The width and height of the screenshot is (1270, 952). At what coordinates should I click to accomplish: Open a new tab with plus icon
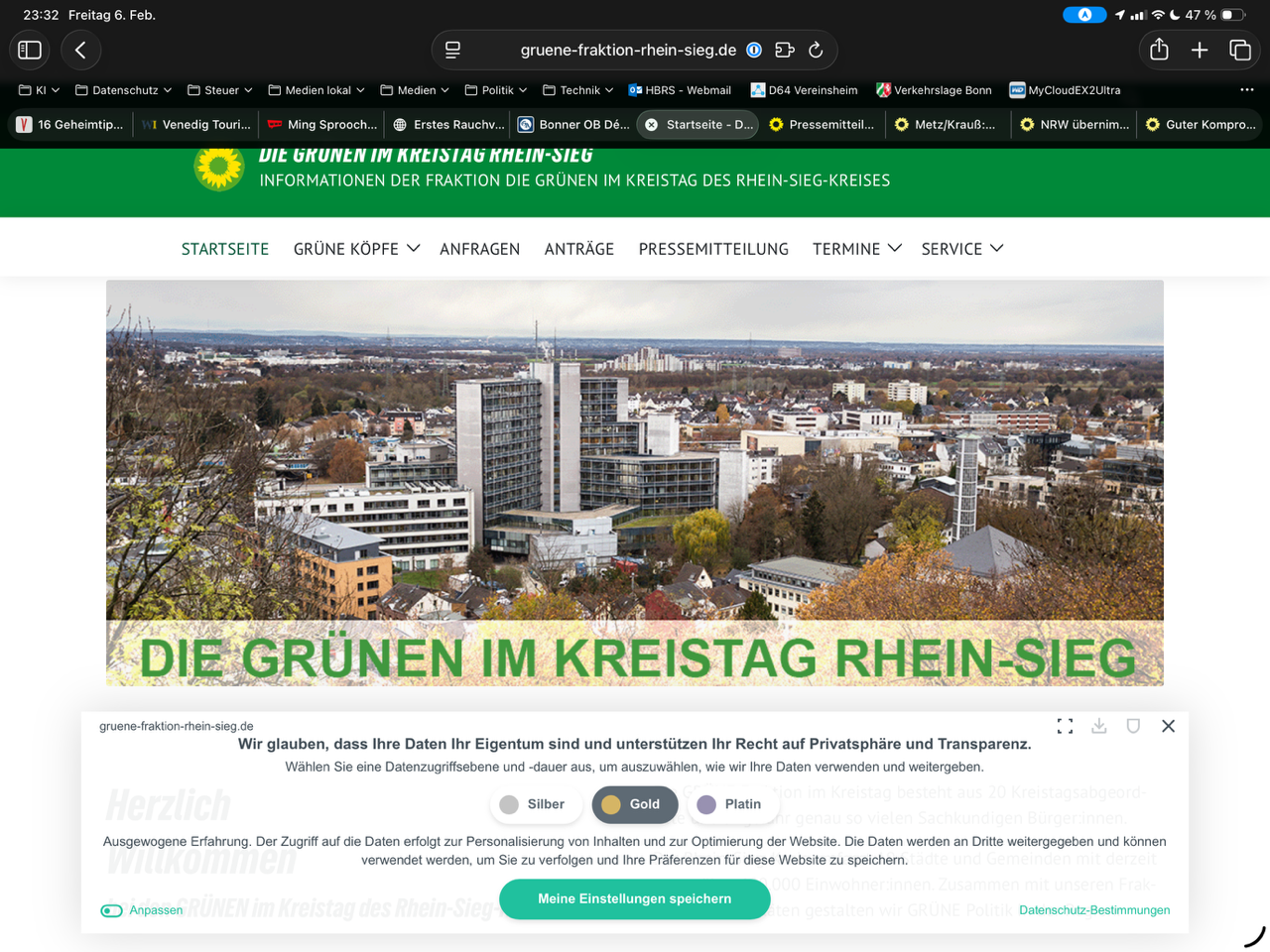pyautogui.click(x=1200, y=50)
